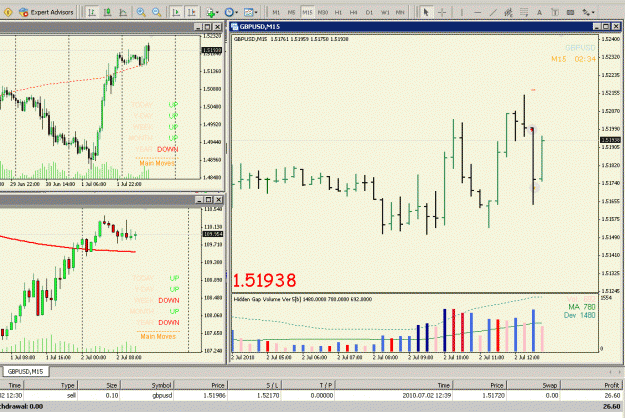Select the W1 timeframe

click(x=385, y=12)
